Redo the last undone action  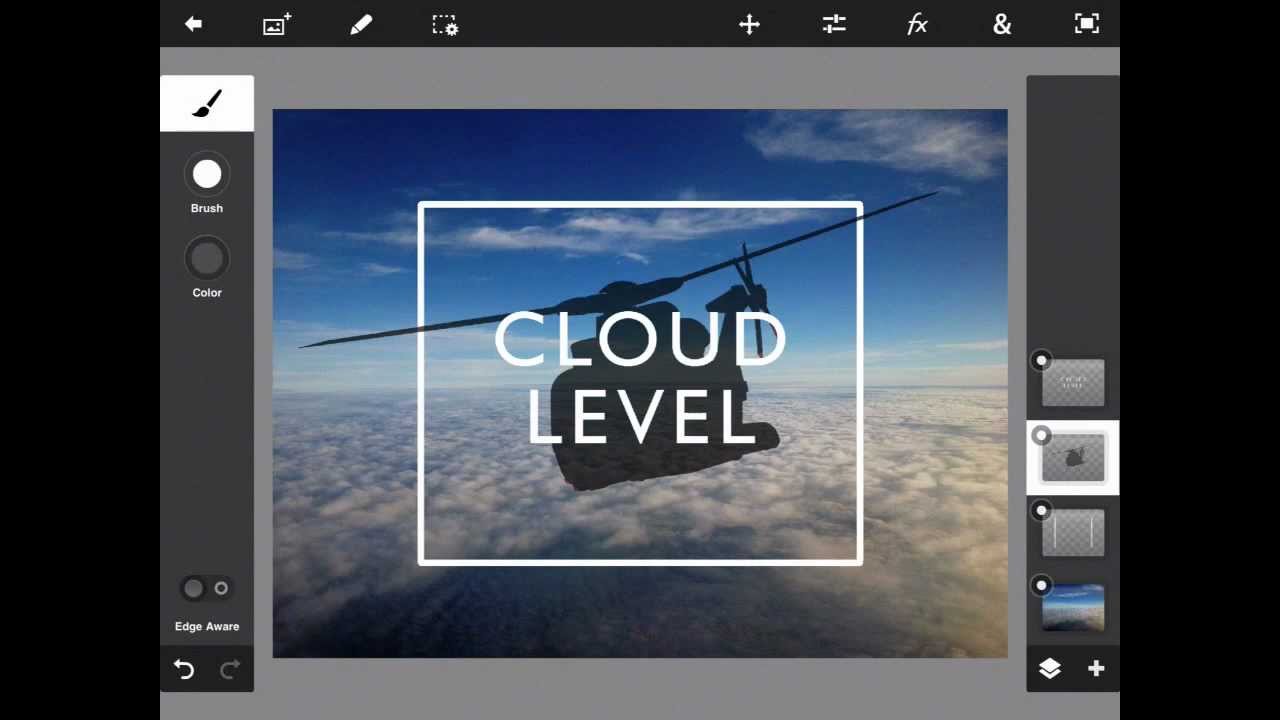pyautogui.click(x=230, y=669)
